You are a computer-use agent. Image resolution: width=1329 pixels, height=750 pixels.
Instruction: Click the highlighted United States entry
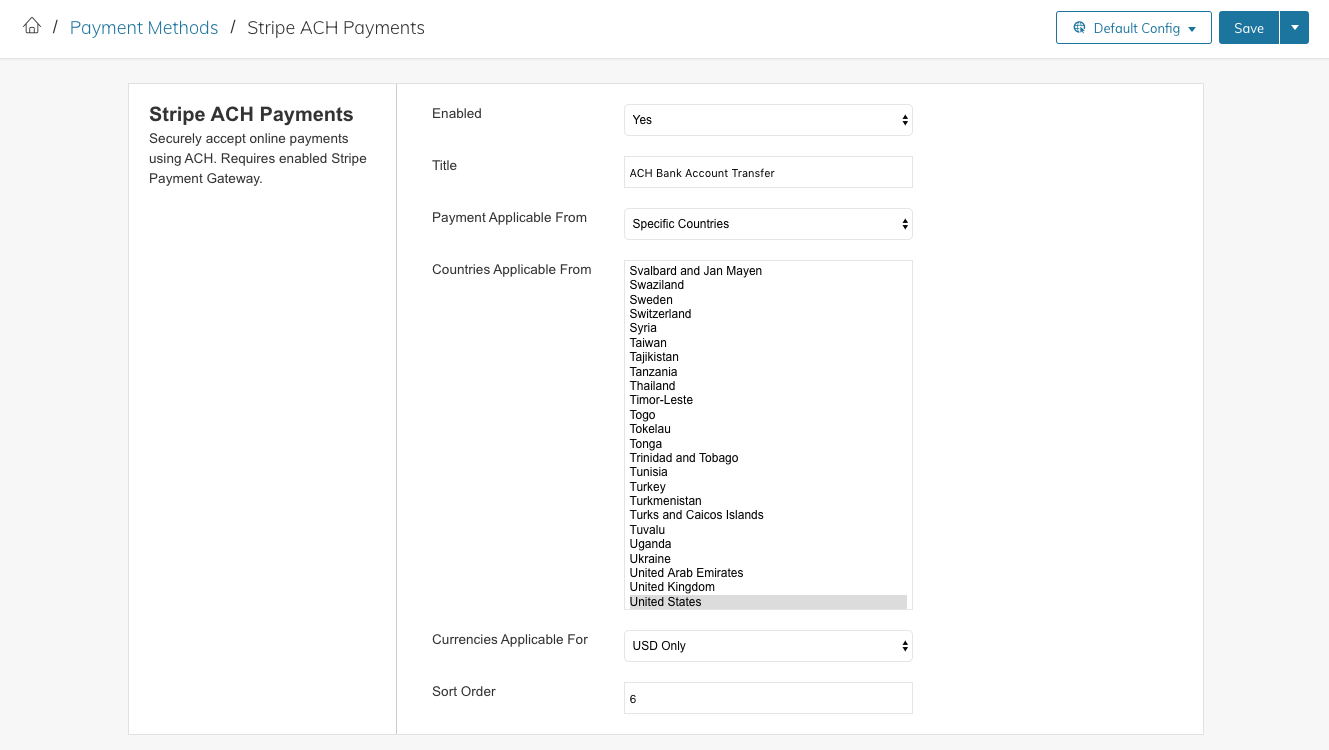pos(766,602)
